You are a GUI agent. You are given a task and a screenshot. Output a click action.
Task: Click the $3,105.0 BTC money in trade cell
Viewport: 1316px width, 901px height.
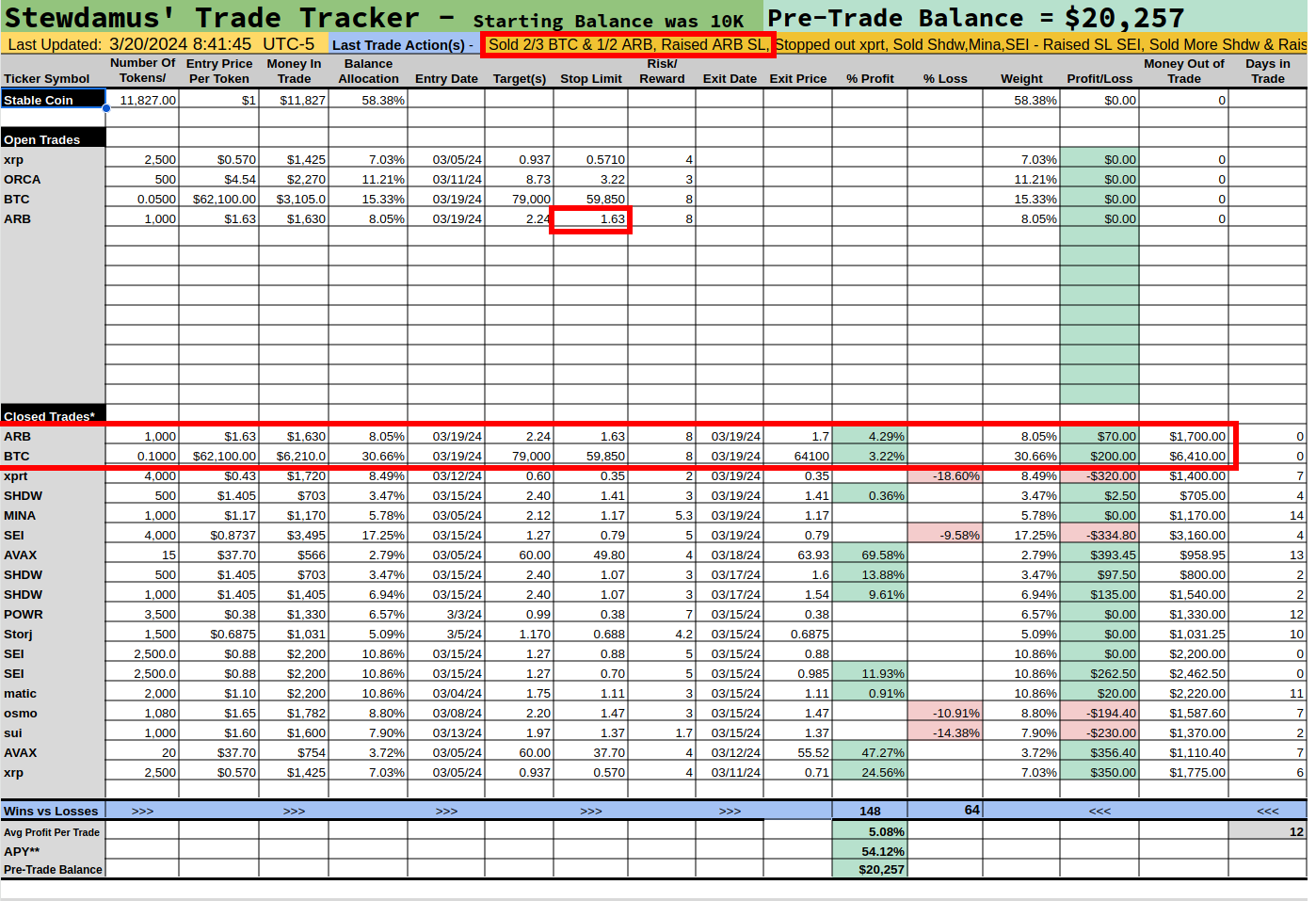tap(294, 200)
